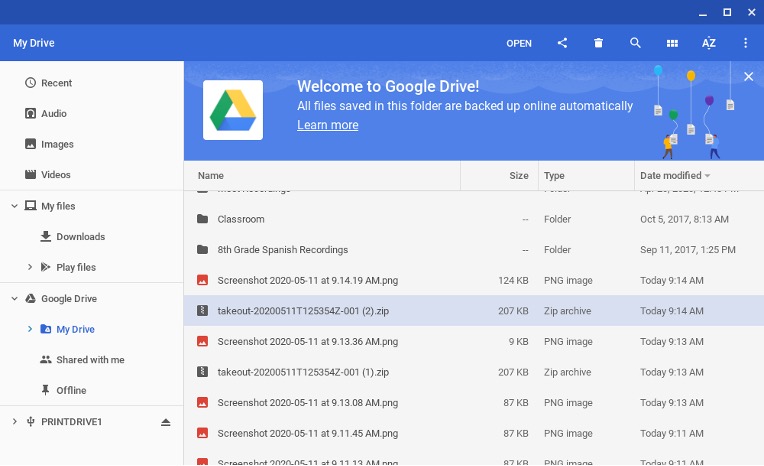This screenshot has width=764, height=466.
Task: Open Shared with me
Action: pos(92,360)
